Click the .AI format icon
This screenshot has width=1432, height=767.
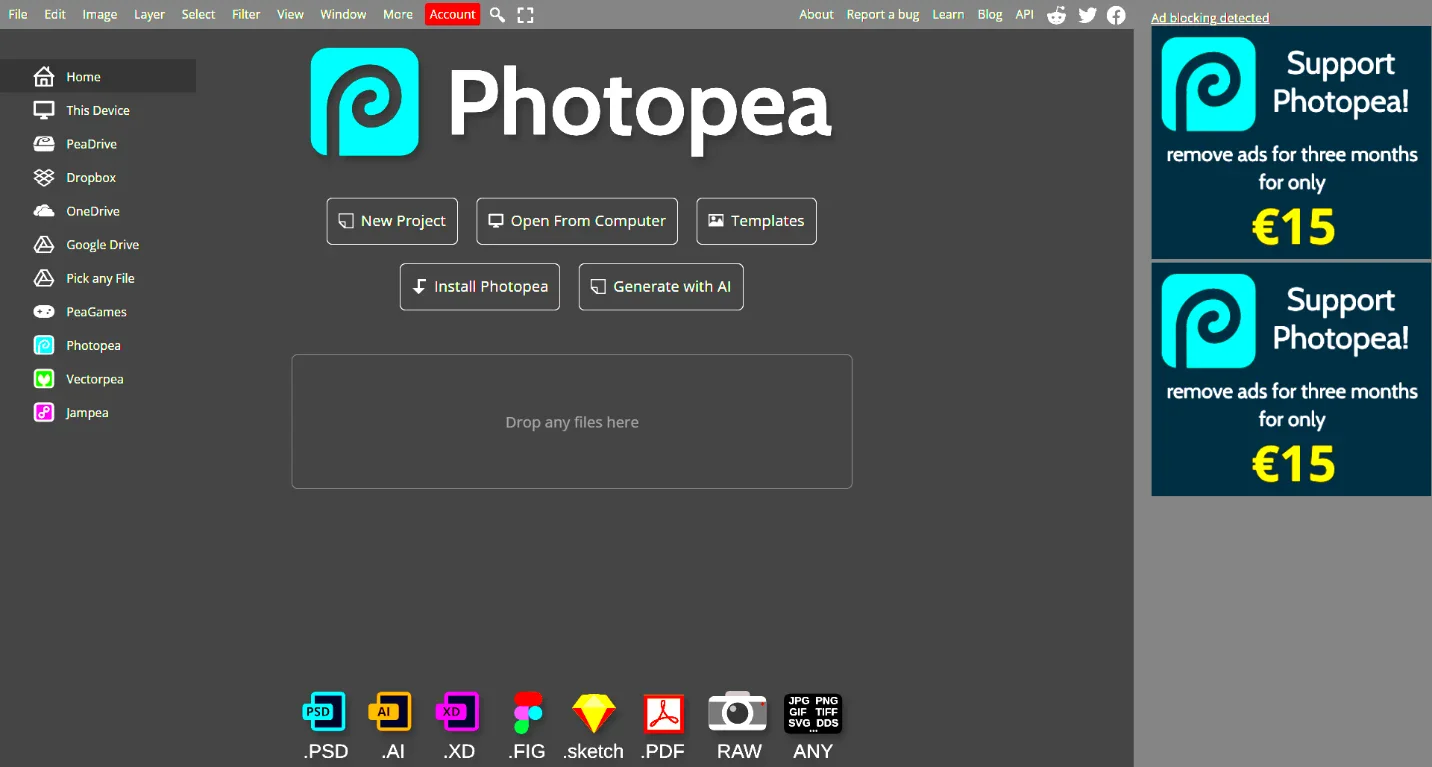point(392,712)
